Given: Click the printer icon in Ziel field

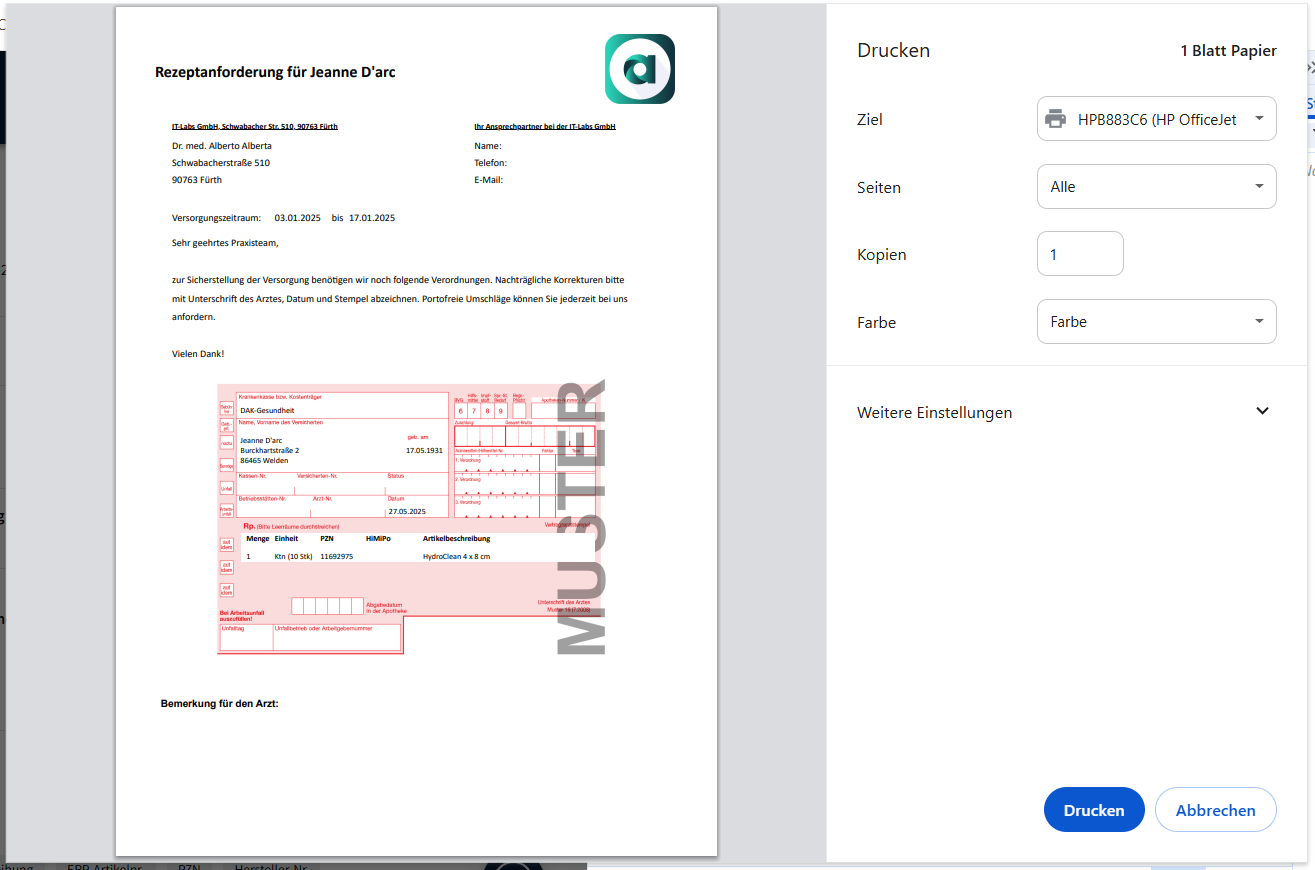Looking at the screenshot, I should coord(1055,119).
